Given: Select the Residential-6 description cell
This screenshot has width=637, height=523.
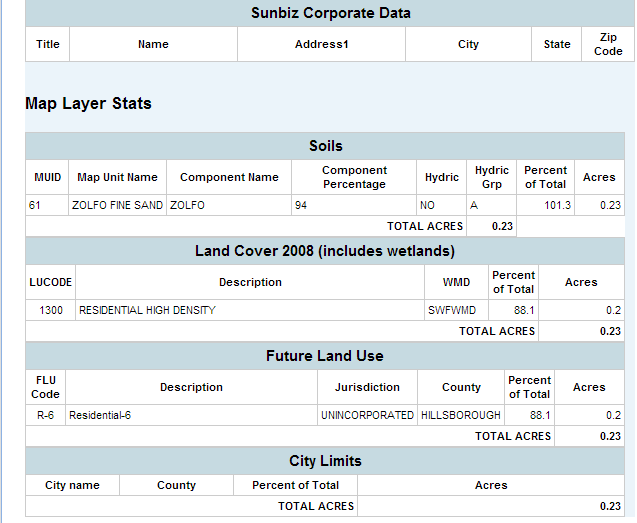Looking at the screenshot, I should tap(99, 415).
